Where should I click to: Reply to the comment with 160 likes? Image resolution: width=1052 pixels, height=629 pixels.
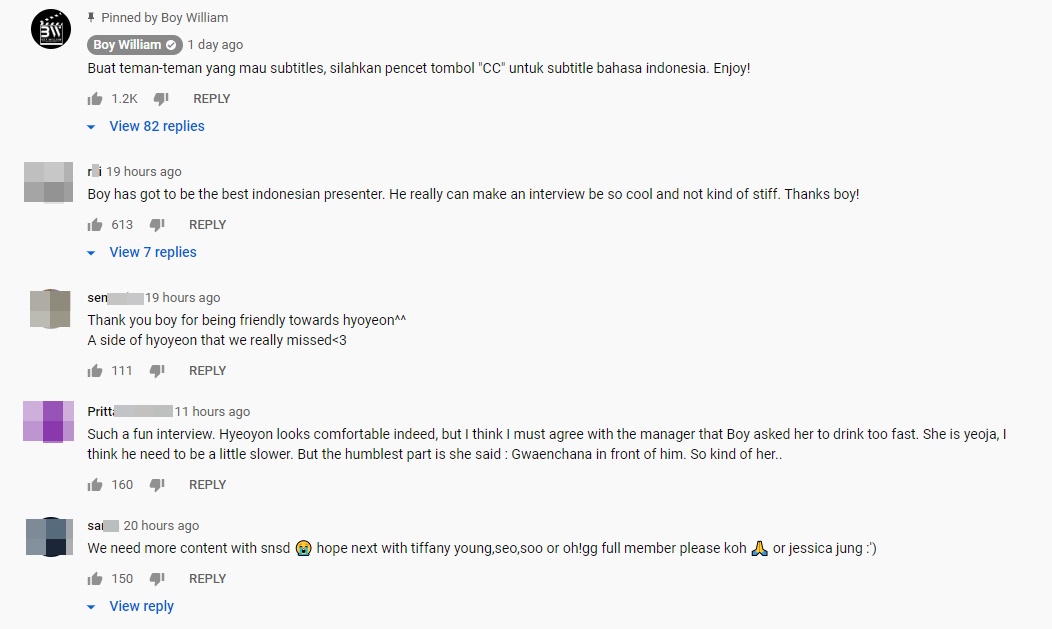click(x=207, y=485)
